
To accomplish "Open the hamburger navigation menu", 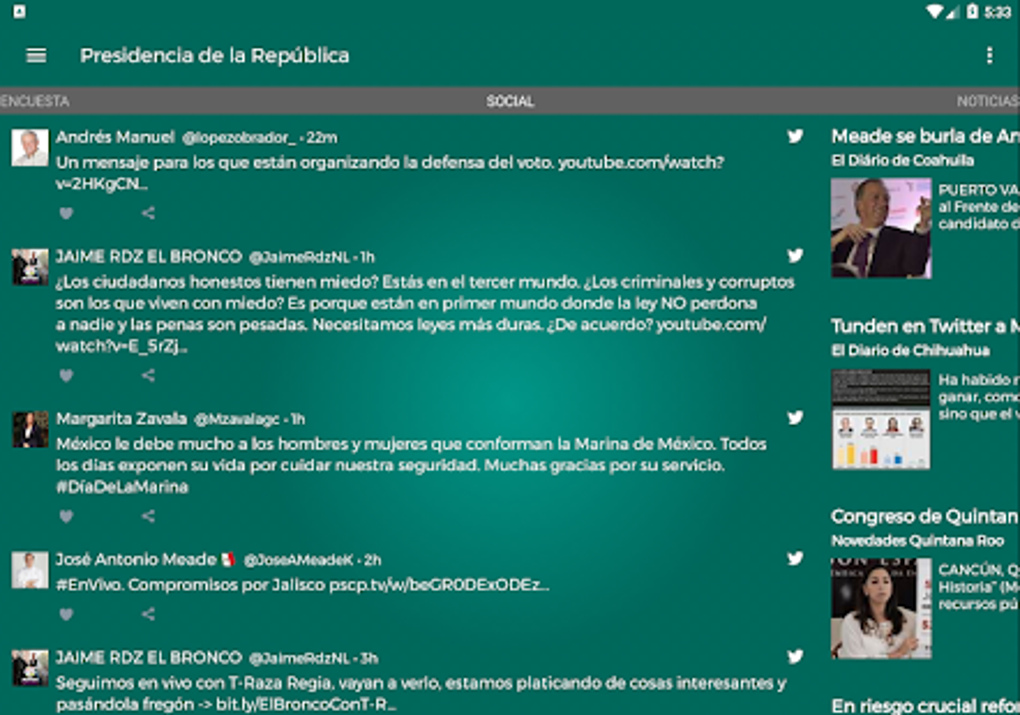I will click(36, 56).
